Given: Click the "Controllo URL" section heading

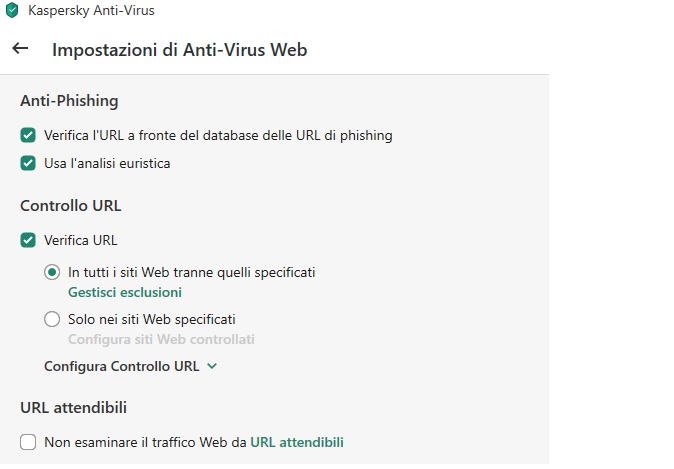Looking at the screenshot, I should [70, 205].
